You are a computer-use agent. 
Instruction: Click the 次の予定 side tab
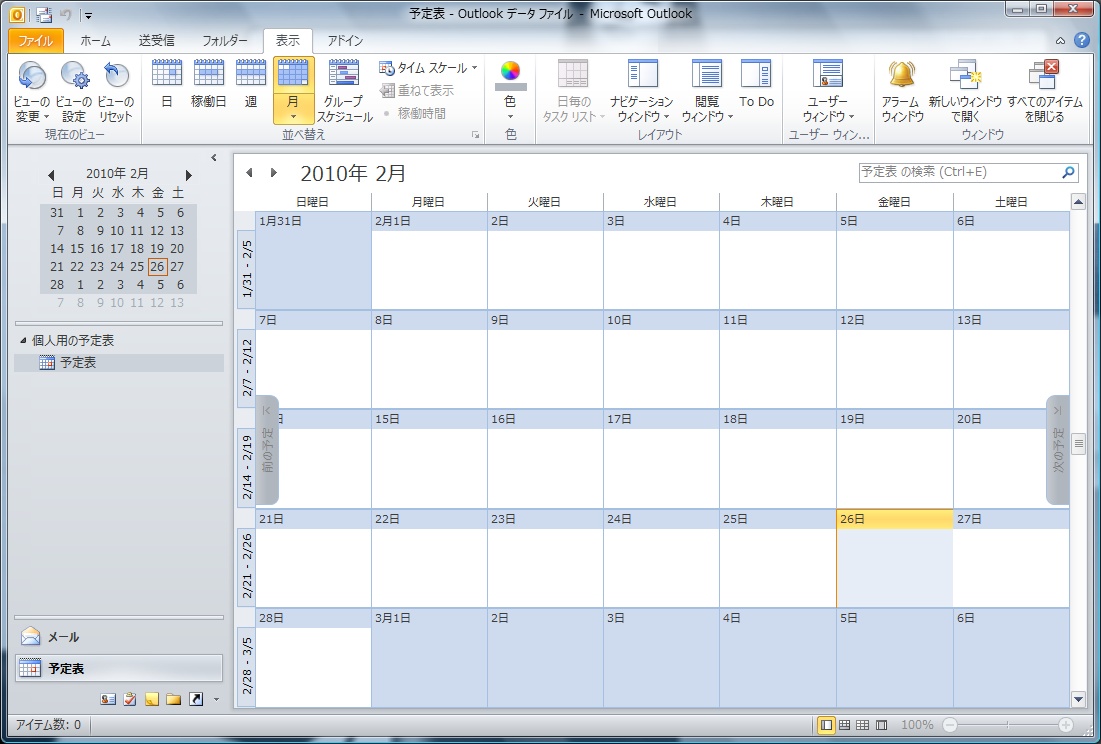coord(1057,450)
